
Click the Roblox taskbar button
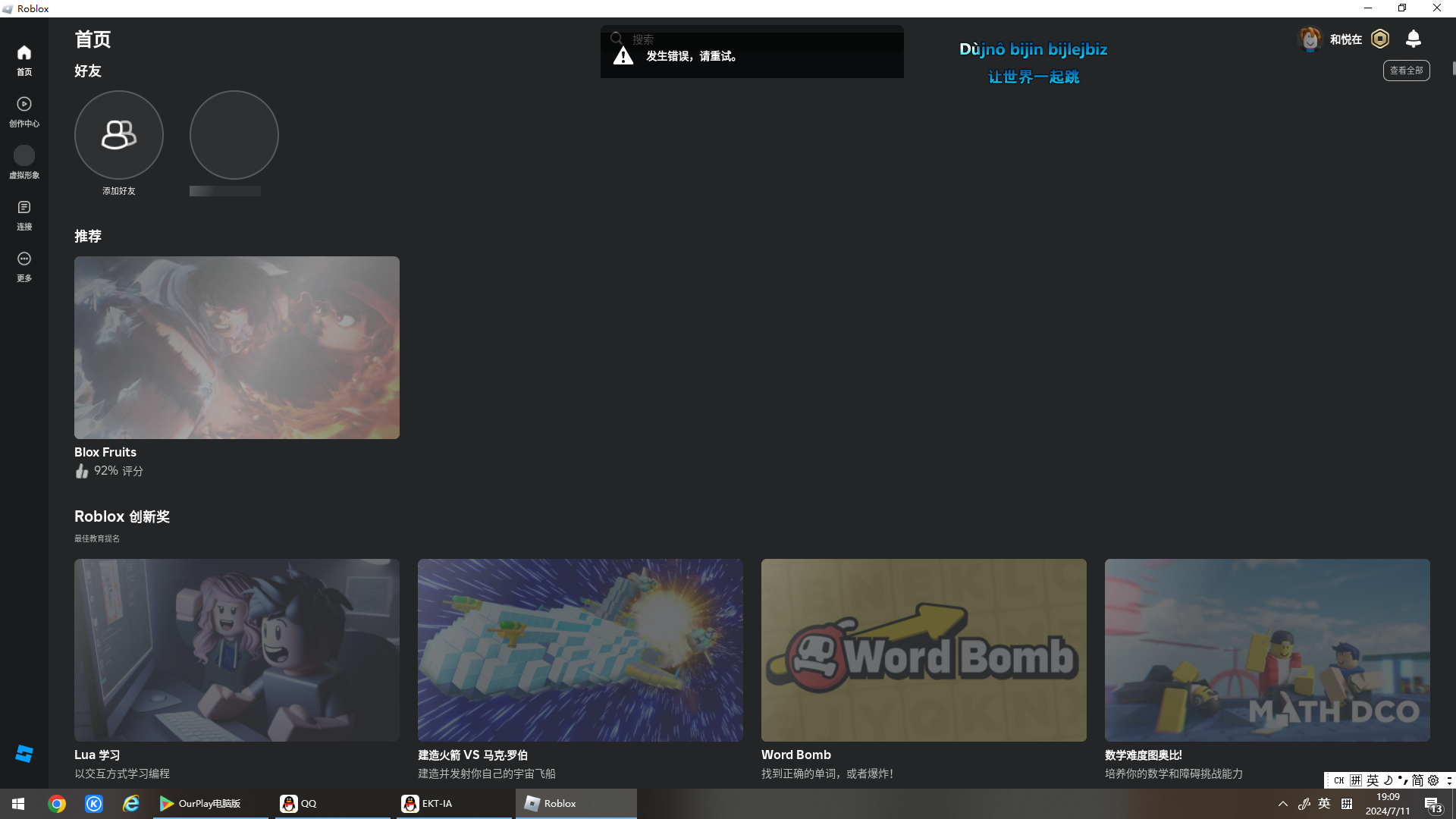pos(576,804)
